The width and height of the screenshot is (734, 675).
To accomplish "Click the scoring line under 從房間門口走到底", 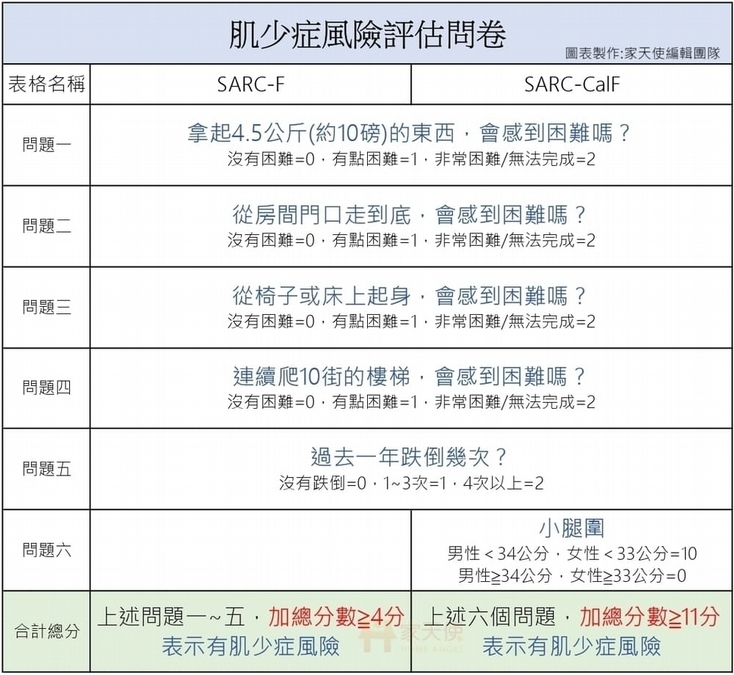I will click(x=411, y=241).
